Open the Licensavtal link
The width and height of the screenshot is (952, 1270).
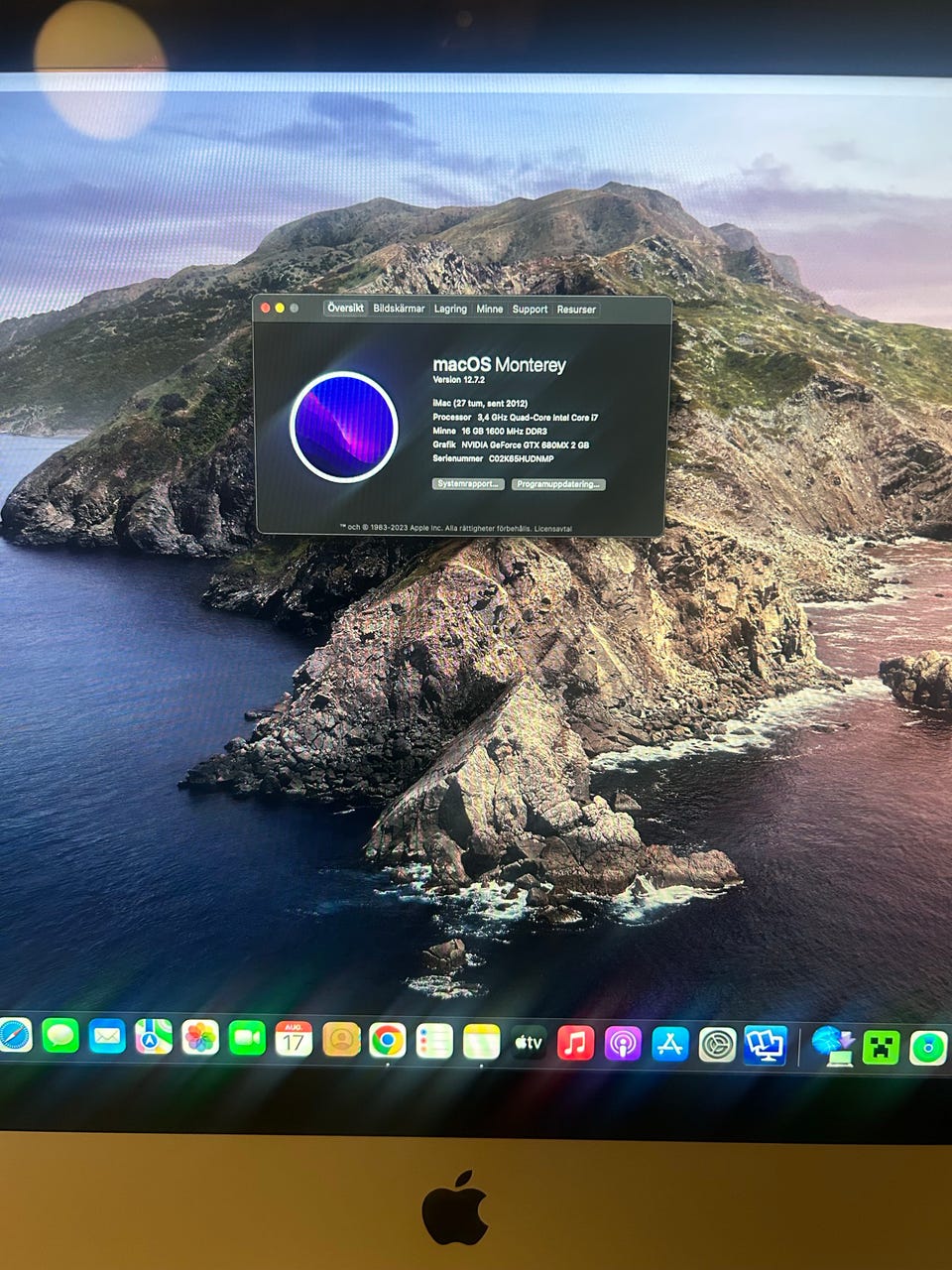(x=553, y=528)
